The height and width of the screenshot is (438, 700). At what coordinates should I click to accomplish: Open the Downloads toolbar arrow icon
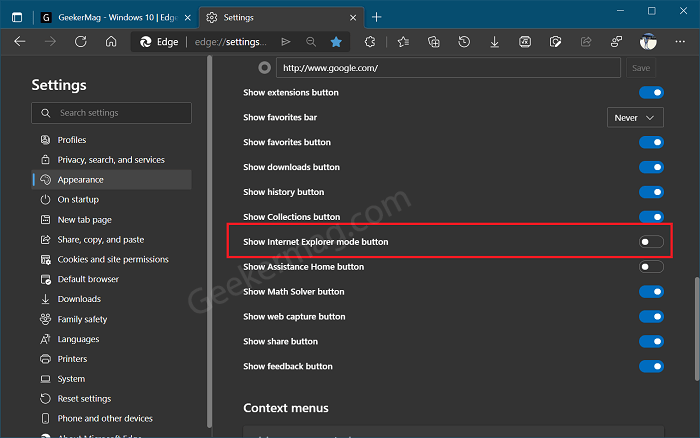point(494,42)
